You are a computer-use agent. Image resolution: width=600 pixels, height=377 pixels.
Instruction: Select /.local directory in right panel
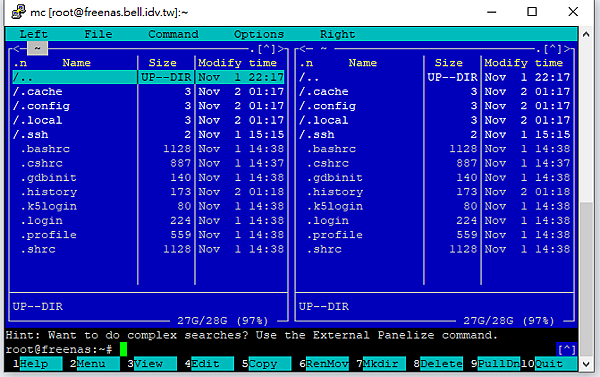(435, 120)
